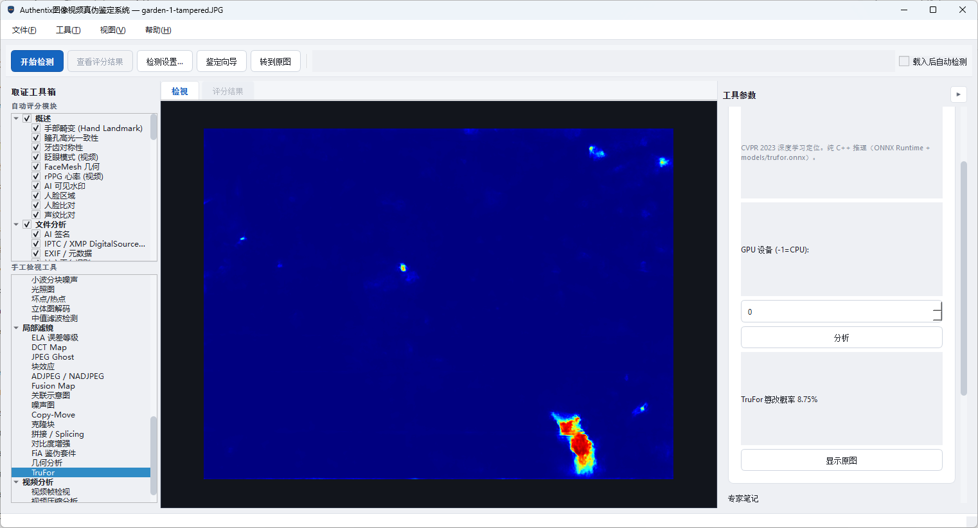Toggle the rPPG 心率 (视频) checkbox
This screenshot has width=978, height=528.
(36, 176)
